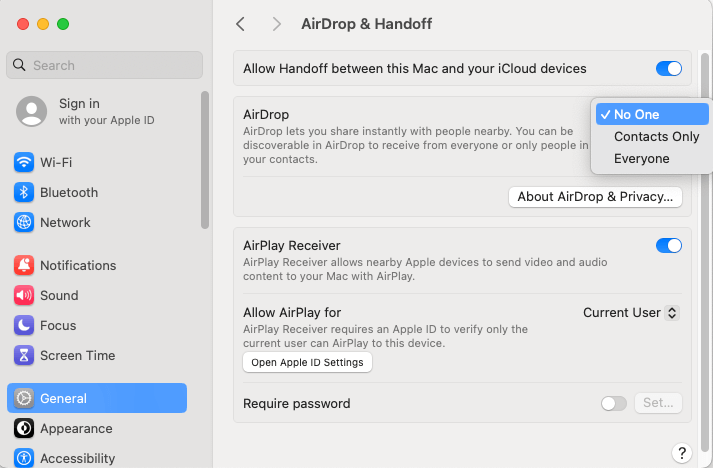713x468 pixels.
Task: Go back using the left chevron
Action: (x=240, y=24)
